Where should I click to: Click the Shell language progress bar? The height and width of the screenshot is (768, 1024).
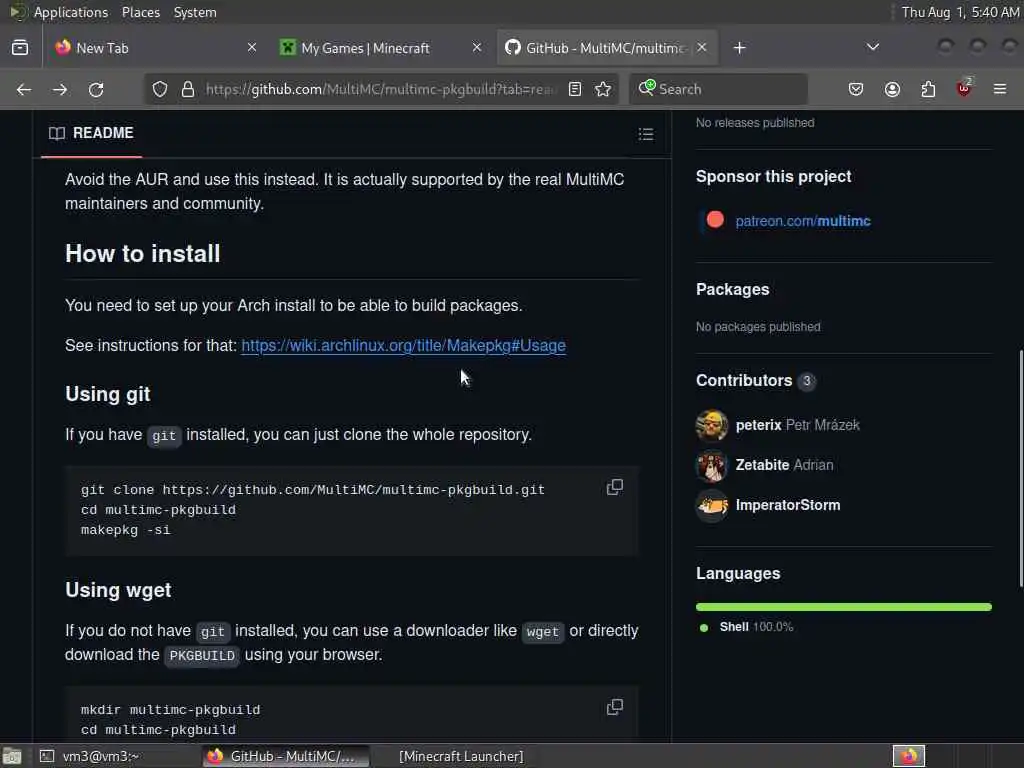click(844, 607)
